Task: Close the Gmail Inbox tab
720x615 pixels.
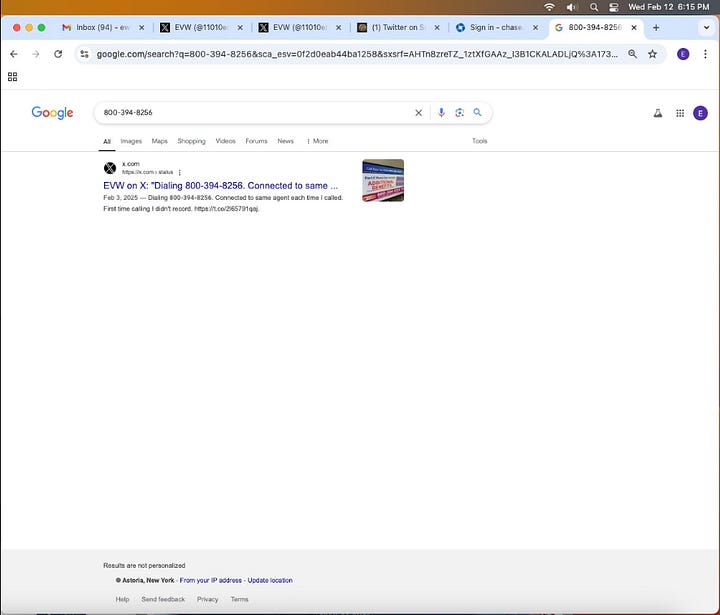Action: point(141,28)
